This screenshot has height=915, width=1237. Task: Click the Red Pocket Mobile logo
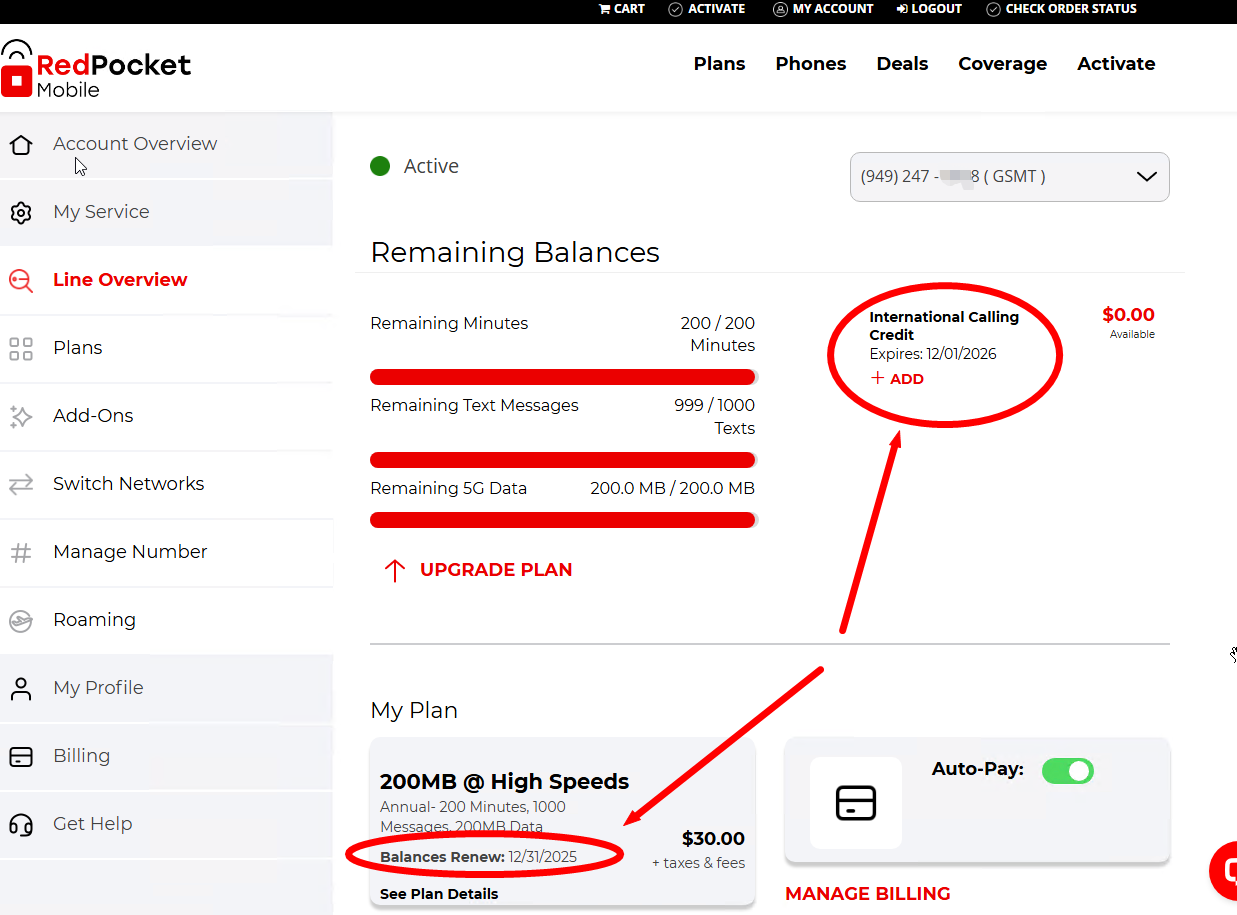pos(96,70)
